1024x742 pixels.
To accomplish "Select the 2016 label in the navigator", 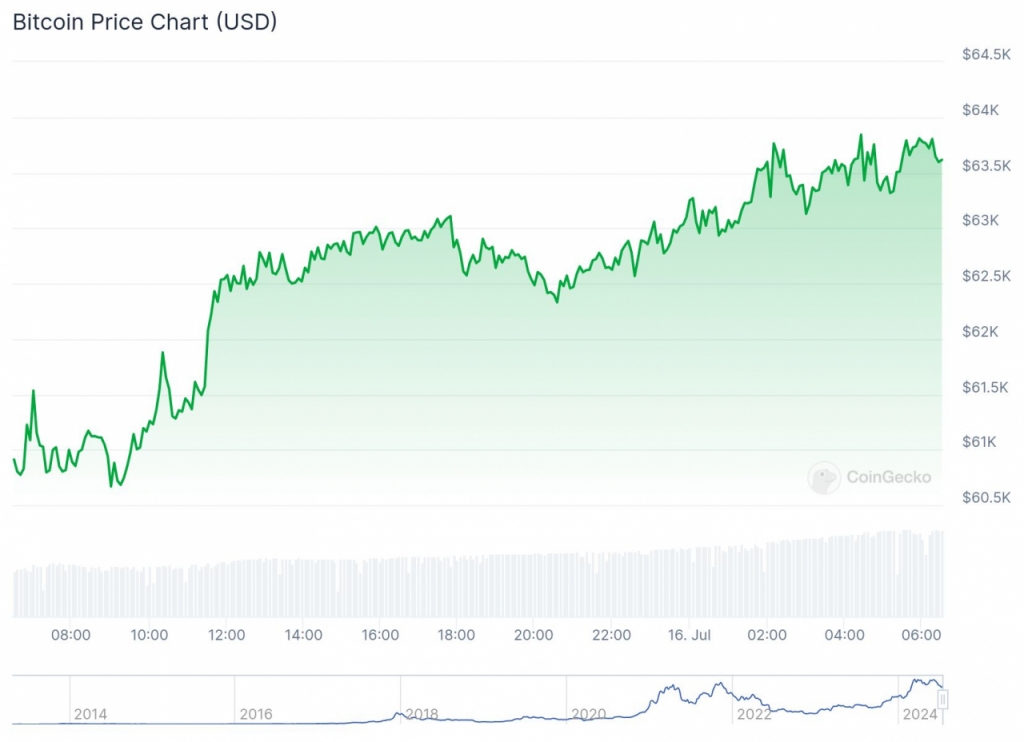I will (256, 714).
